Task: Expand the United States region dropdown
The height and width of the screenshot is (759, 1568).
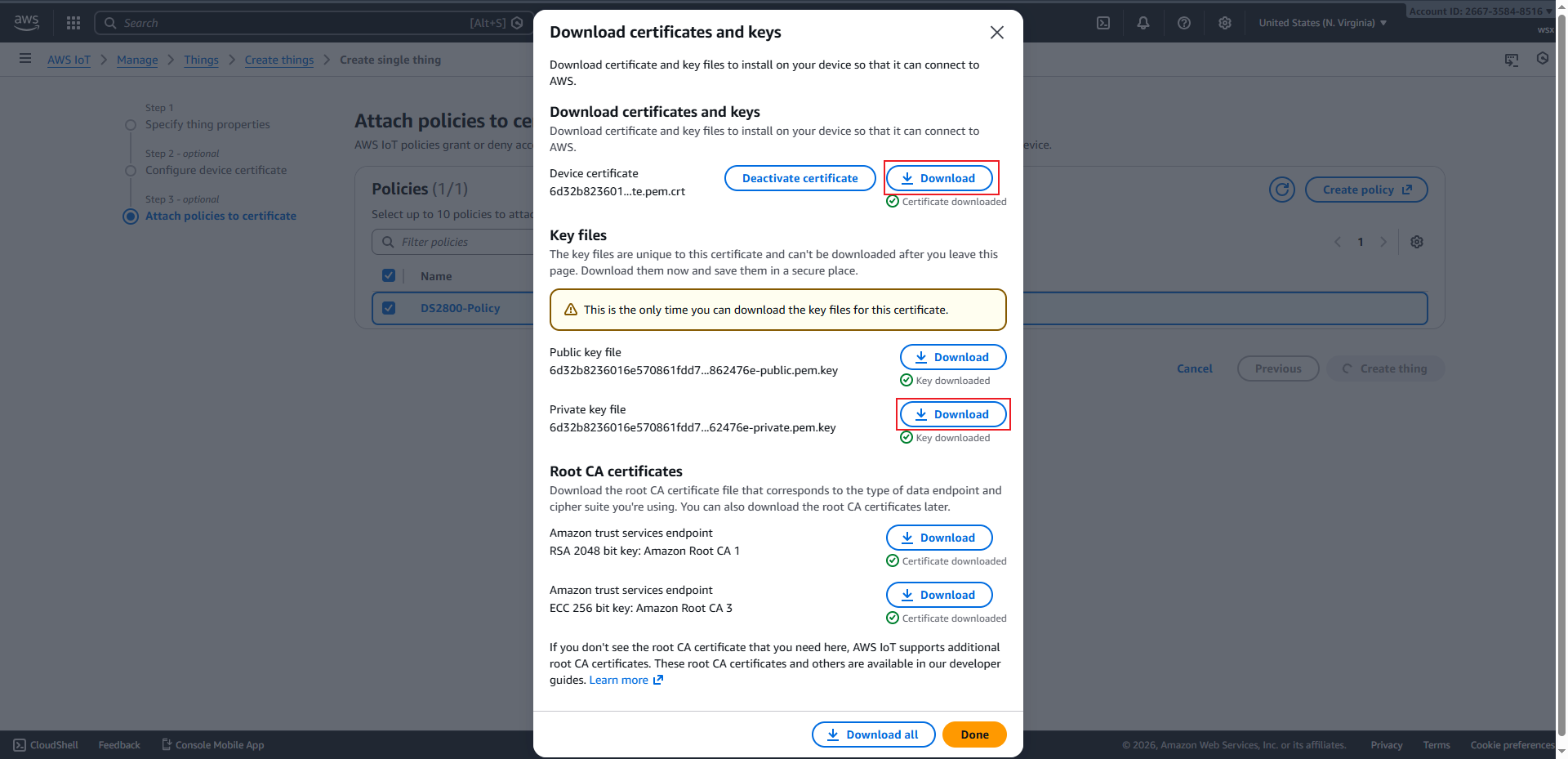Action: [x=1322, y=23]
